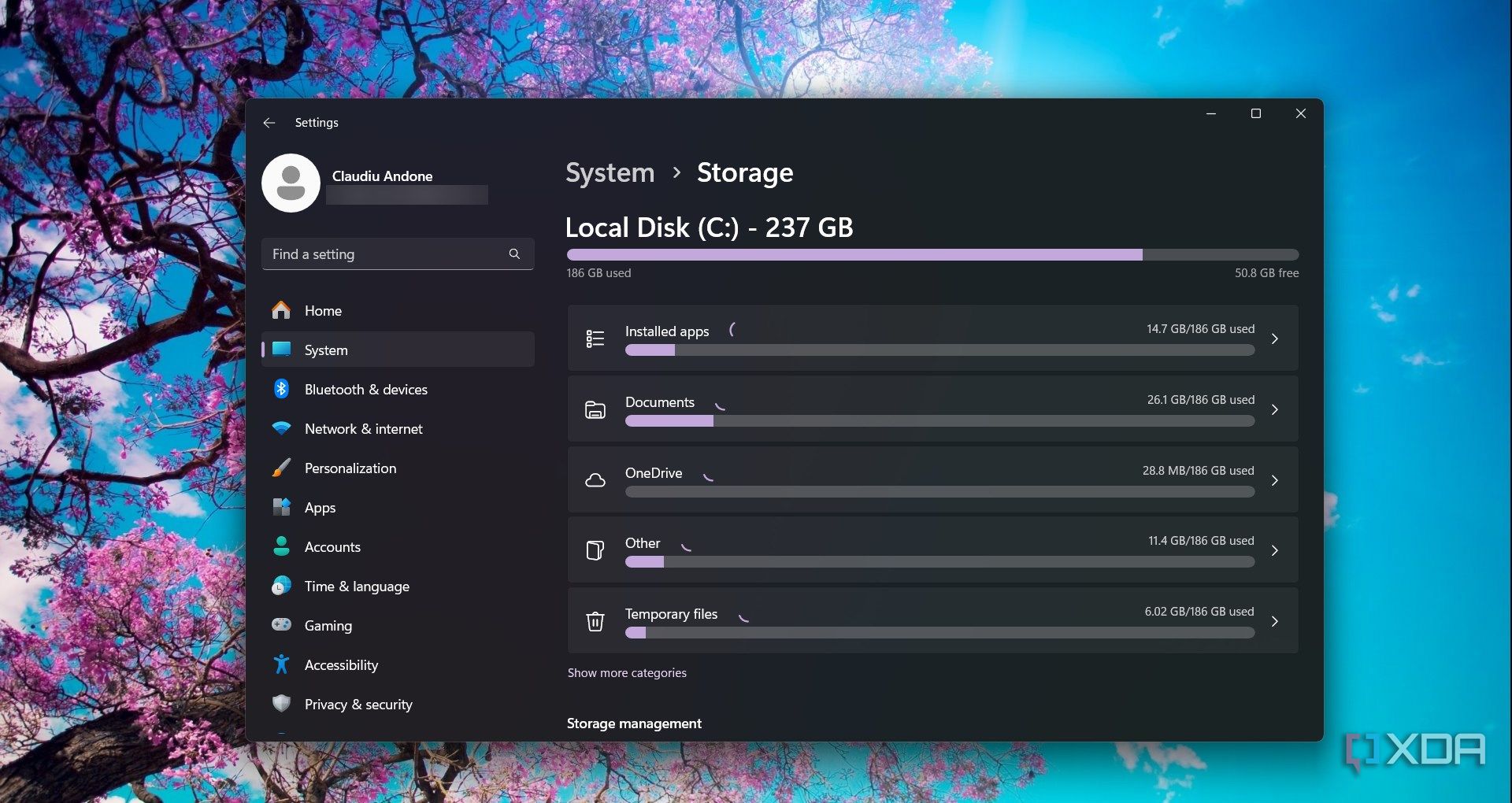Viewport: 1512px width, 803px height.
Task: Expand Other with its chevron
Action: click(x=1274, y=550)
